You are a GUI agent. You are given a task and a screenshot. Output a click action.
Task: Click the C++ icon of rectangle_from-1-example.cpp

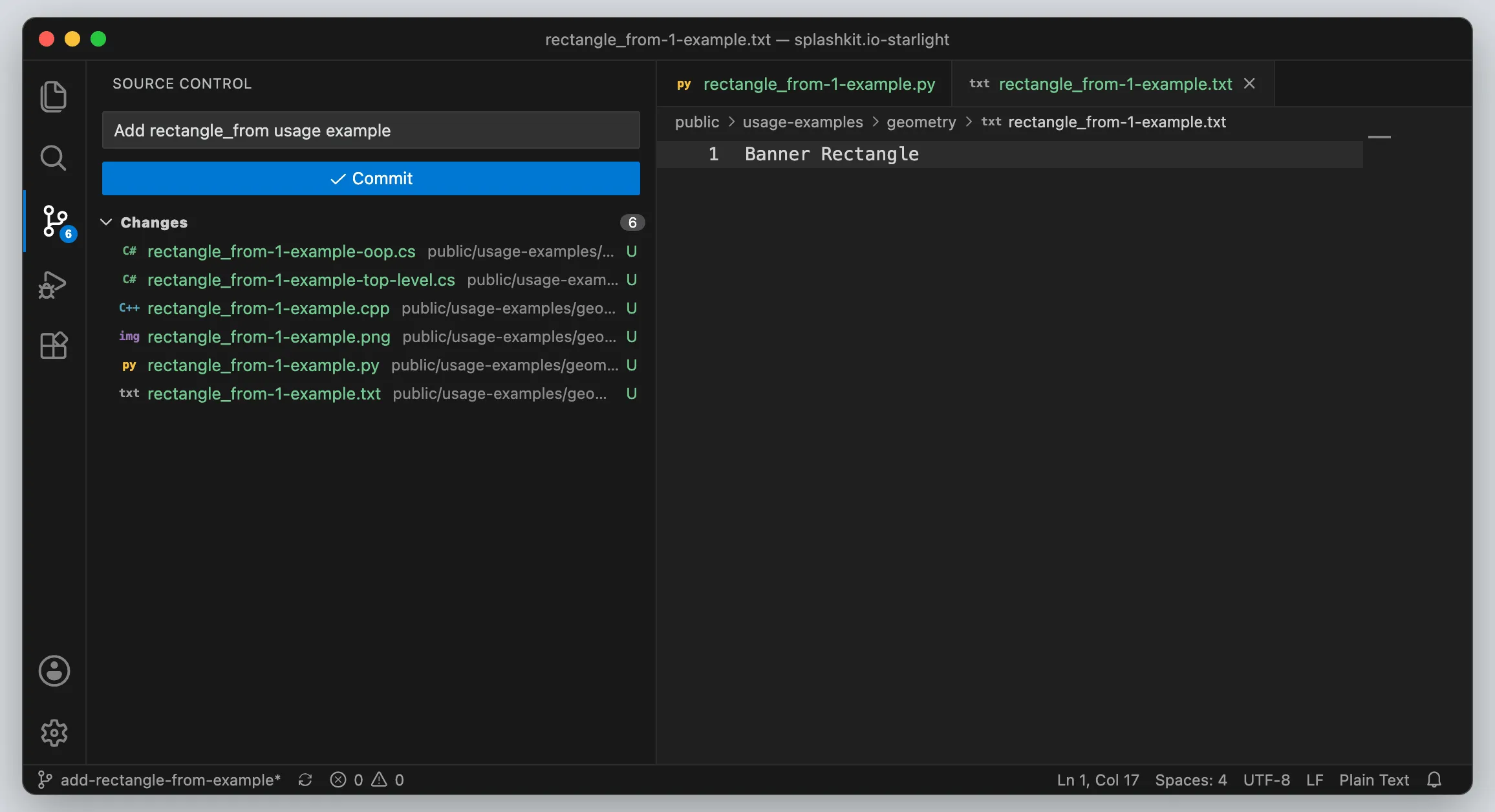pyautogui.click(x=129, y=308)
